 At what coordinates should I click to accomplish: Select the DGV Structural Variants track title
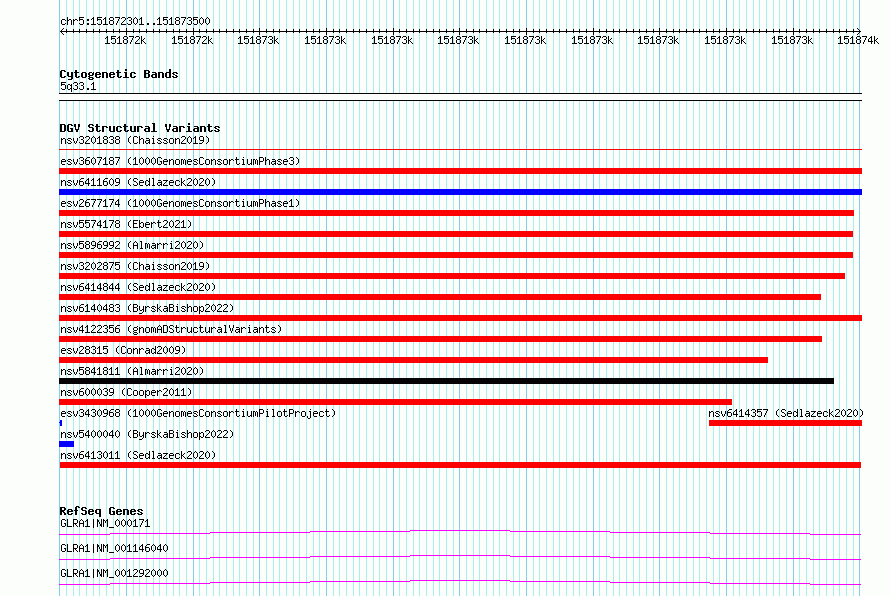click(140, 128)
